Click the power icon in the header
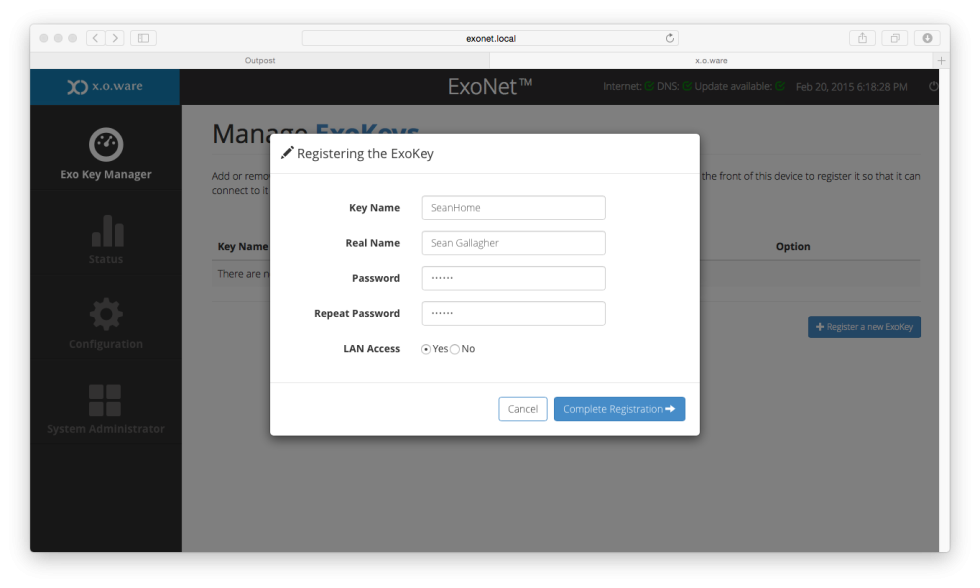The width and height of the screenshot is (980, 588). pyautogui.click(x=933, y=87)
